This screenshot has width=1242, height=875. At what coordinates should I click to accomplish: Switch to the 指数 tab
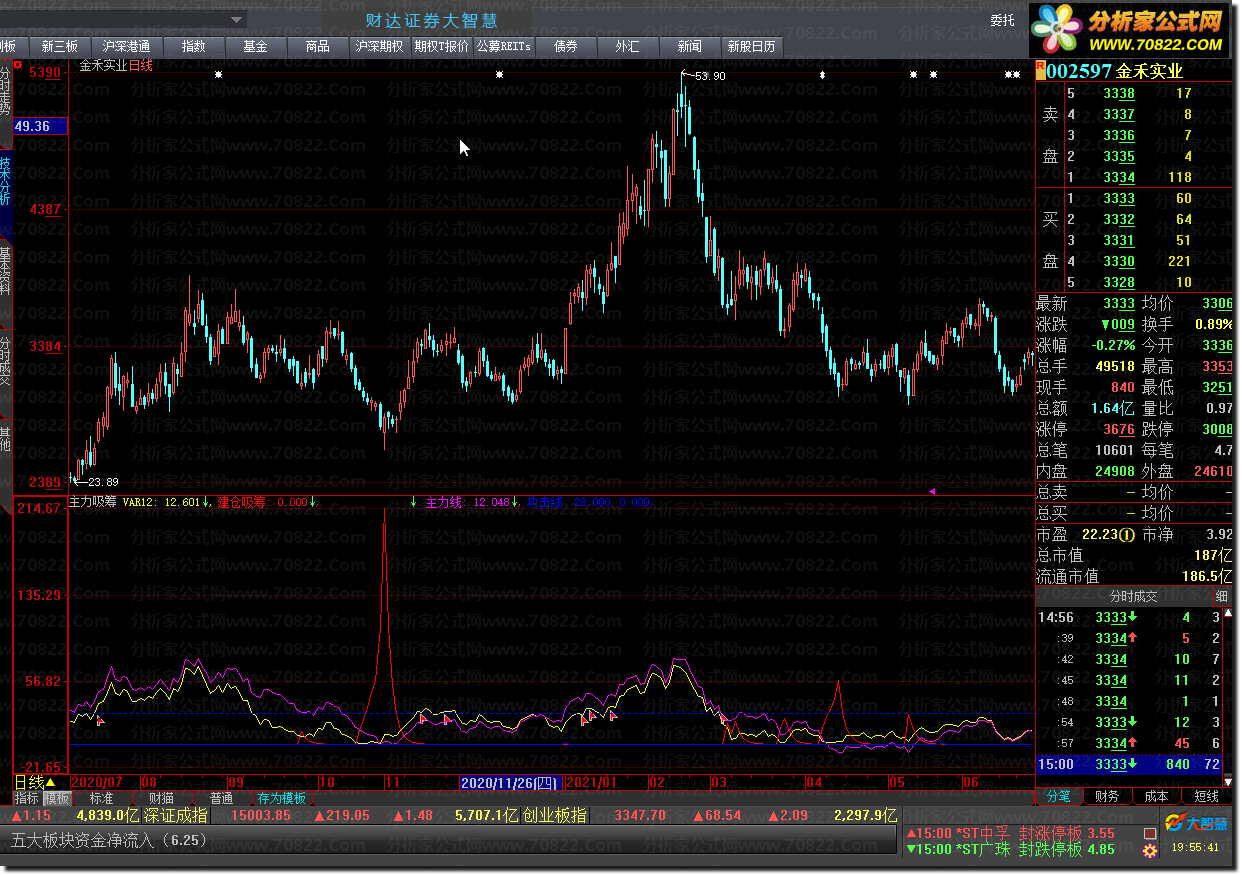click(193, 46)
